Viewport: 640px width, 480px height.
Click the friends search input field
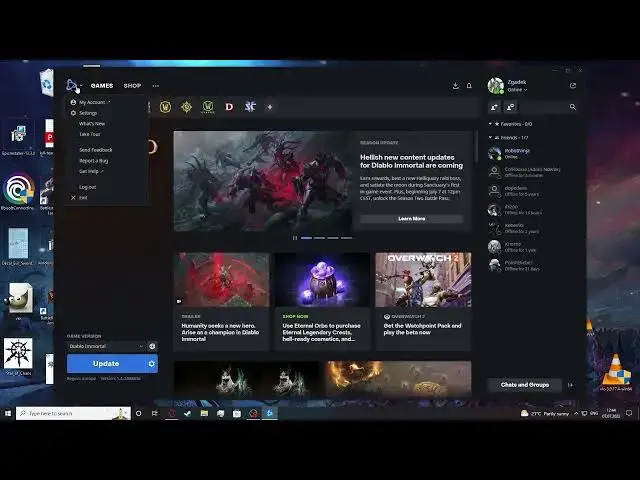(544, 107)
